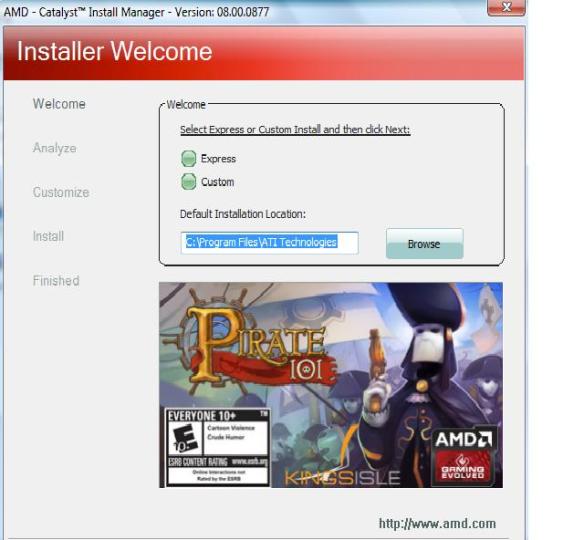The image size is (584, 540).
Task: Click the Browse button
Action: tap(425, 244)
